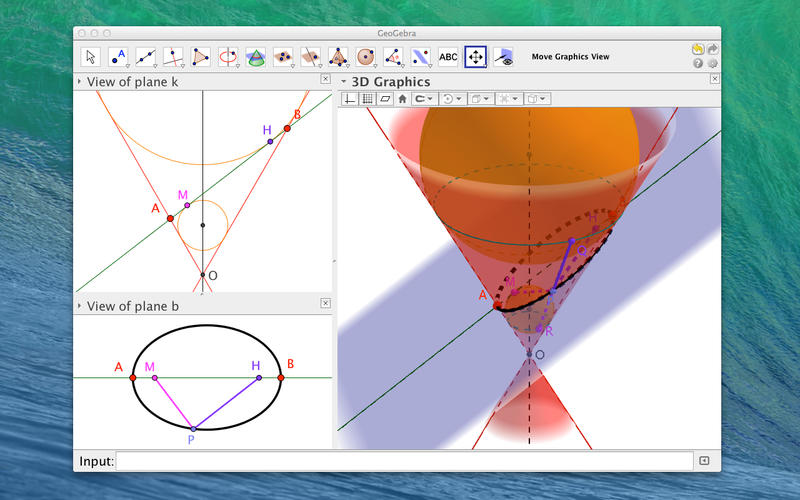Open the point capturing dropdown
Viewport: 800px width, 500px height.
click(x=424, y=99)
